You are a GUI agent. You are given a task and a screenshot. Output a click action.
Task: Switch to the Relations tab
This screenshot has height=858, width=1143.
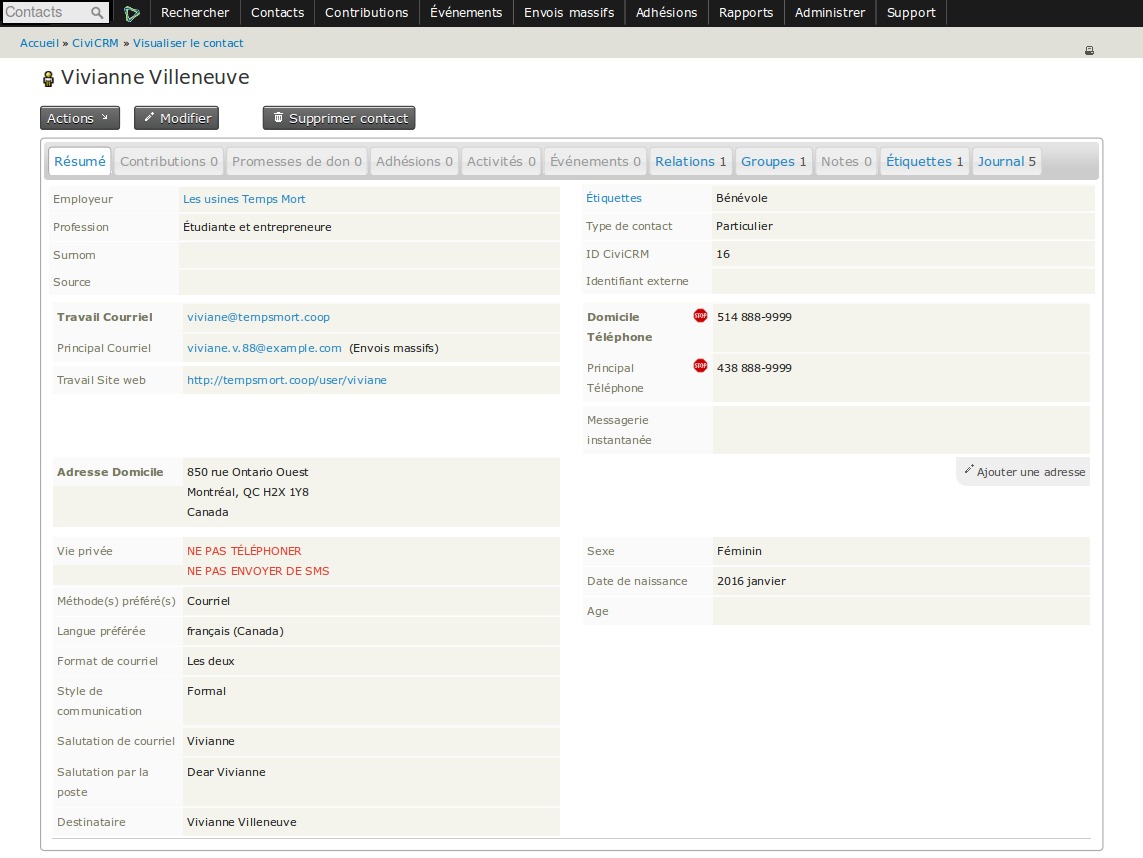(690, 162)
